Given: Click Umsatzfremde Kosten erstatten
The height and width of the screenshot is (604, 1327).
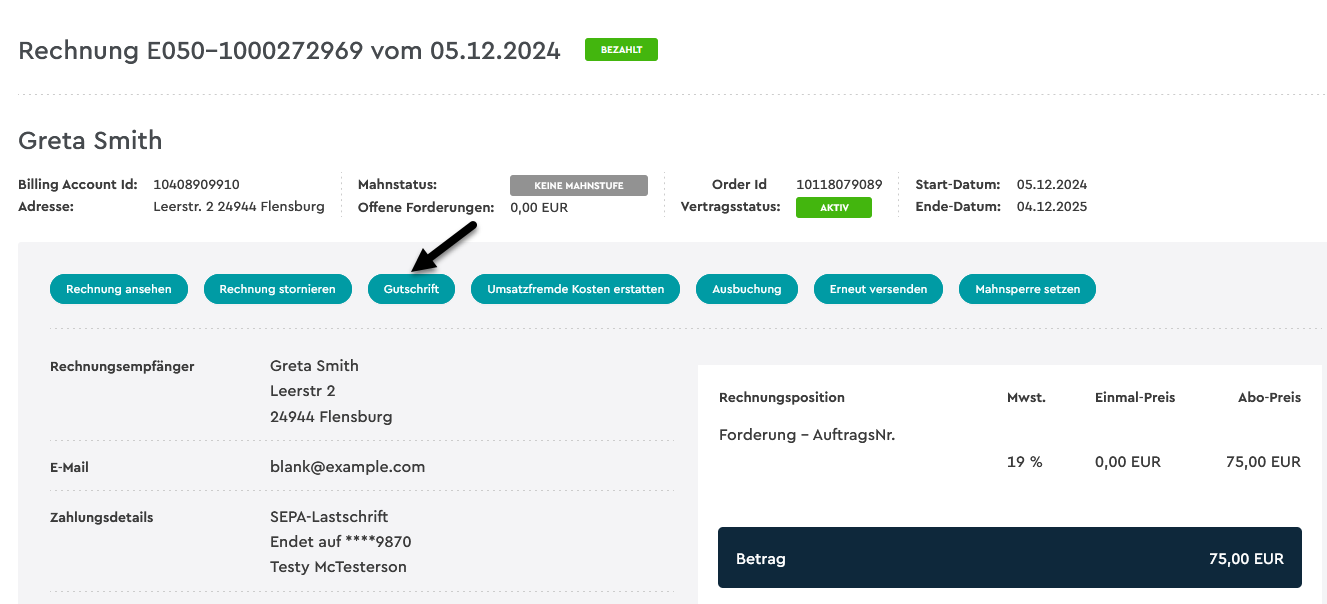Looking at the screenshot, I should 576,289.
